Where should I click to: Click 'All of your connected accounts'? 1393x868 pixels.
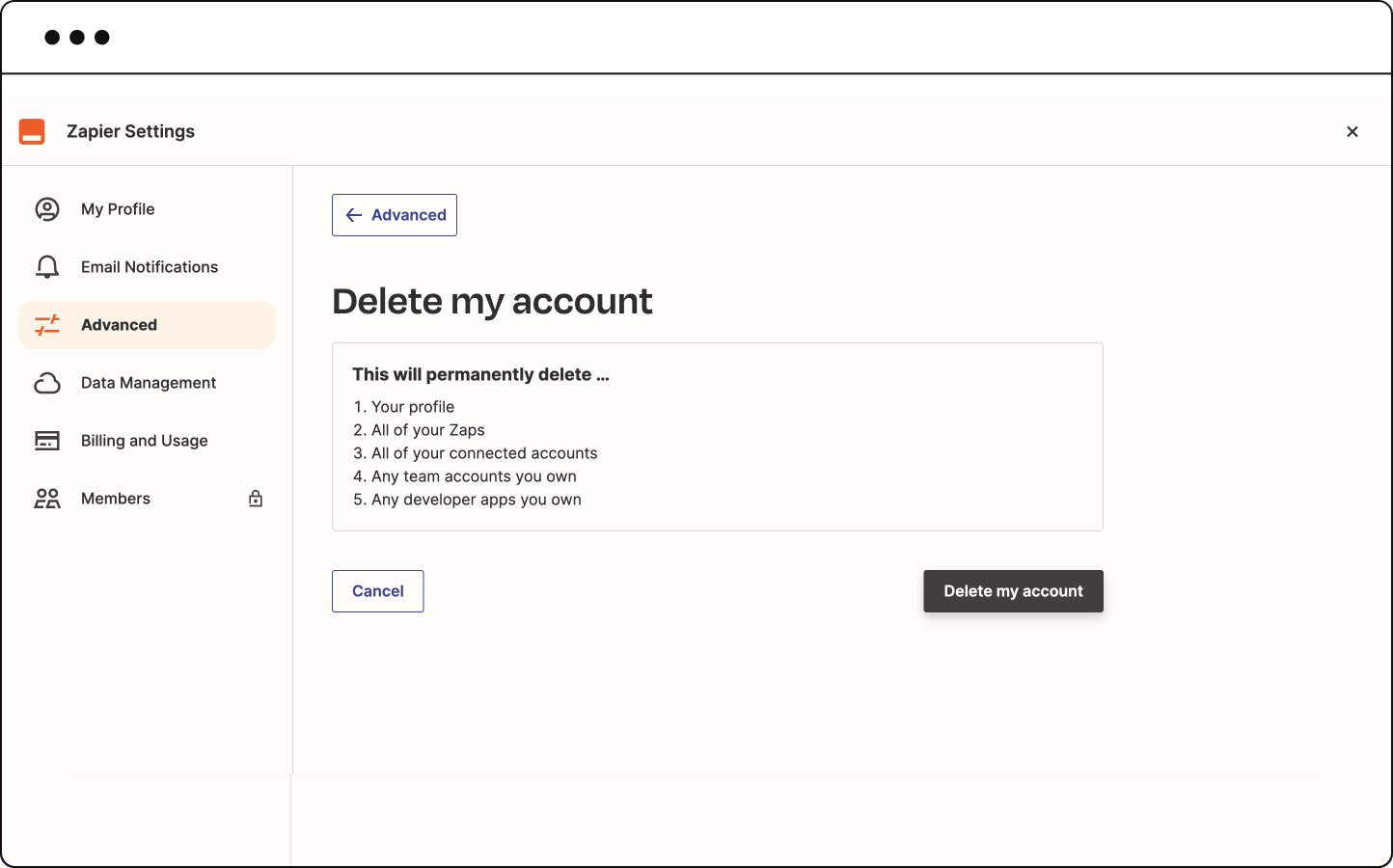tap(484, 453)
